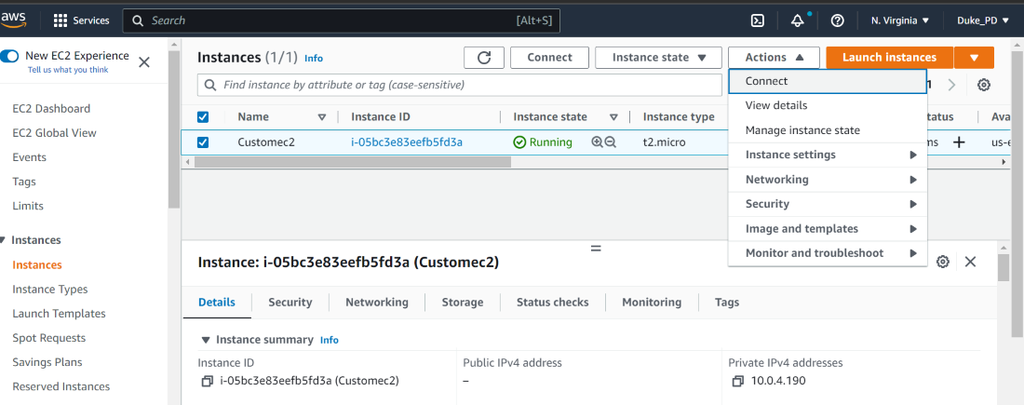This screenshot has width=1024, height=405.
Task: Open table preferences gear icon
Action: [x=984, y=85]
